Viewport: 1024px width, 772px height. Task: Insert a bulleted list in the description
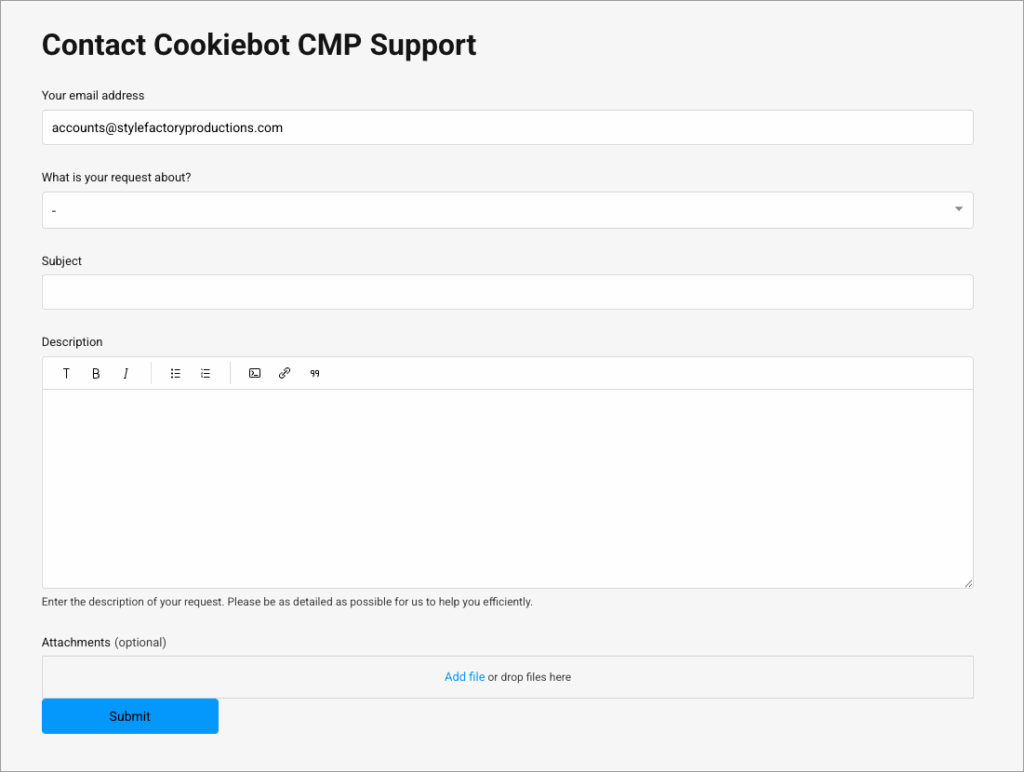[x=175, y=373]
